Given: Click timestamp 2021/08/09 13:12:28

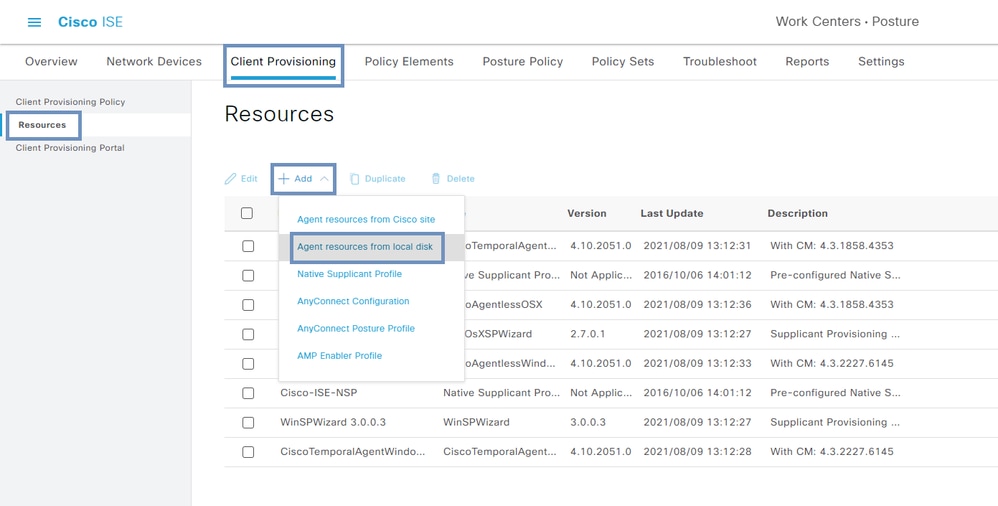Looking at the screenshot, I should [x=698, y=452].
